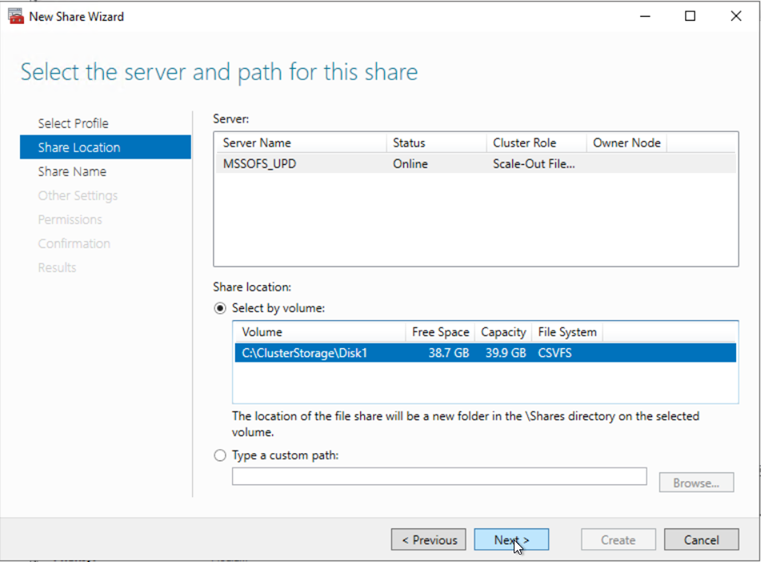Click the File System column header
This screenshot has width=761, height=562.
567,332
